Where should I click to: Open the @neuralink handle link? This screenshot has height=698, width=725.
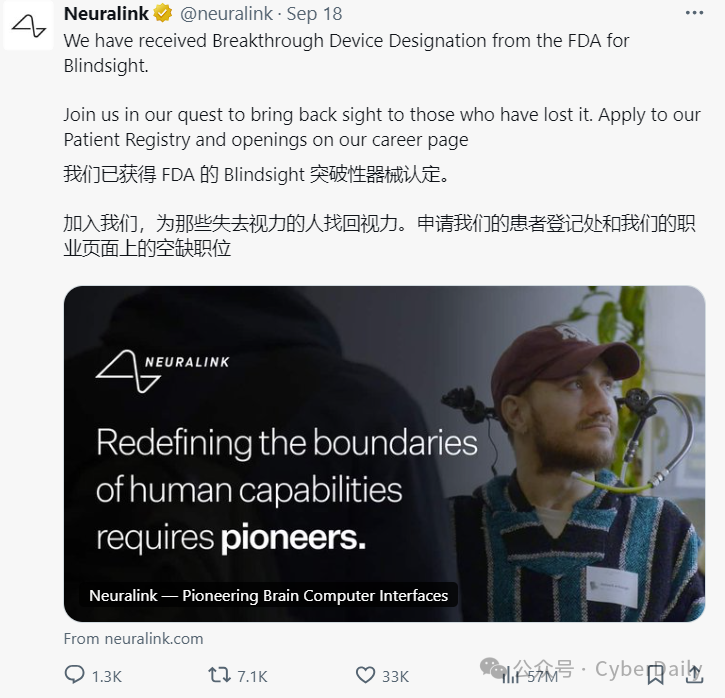226,14
